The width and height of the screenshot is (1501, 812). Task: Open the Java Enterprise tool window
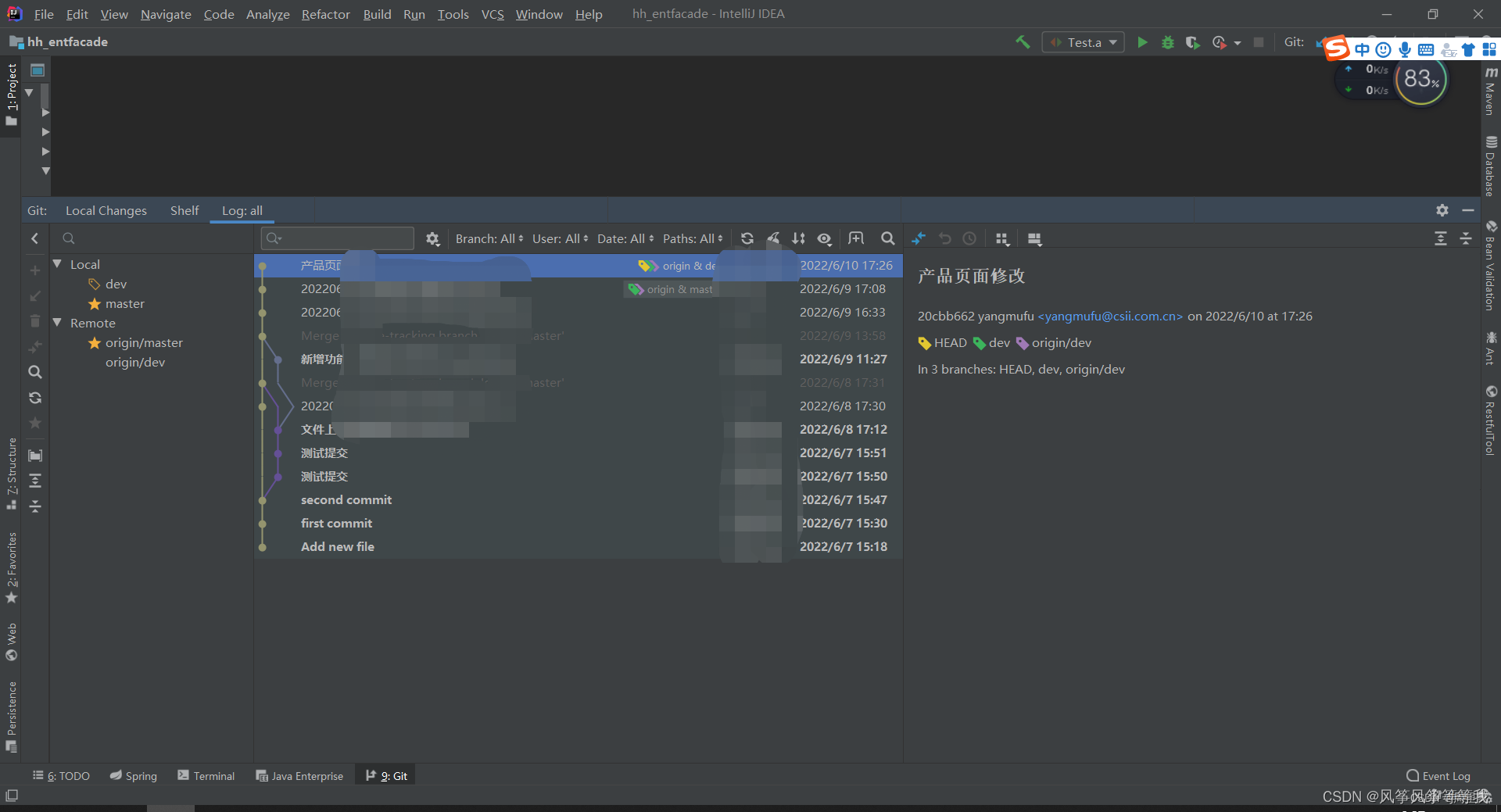(299, 775)
